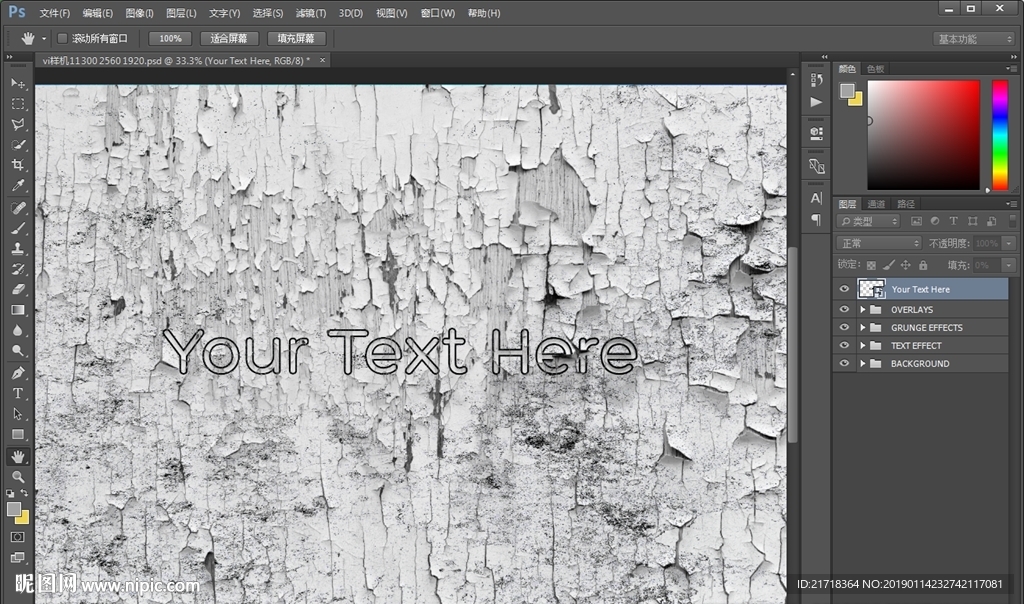Select the Gradient tool

tap(18, 310)
